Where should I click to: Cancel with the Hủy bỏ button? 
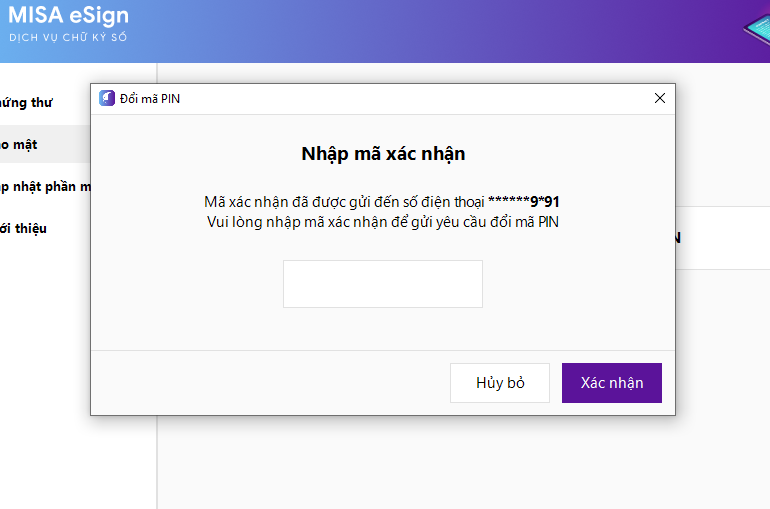500,383
